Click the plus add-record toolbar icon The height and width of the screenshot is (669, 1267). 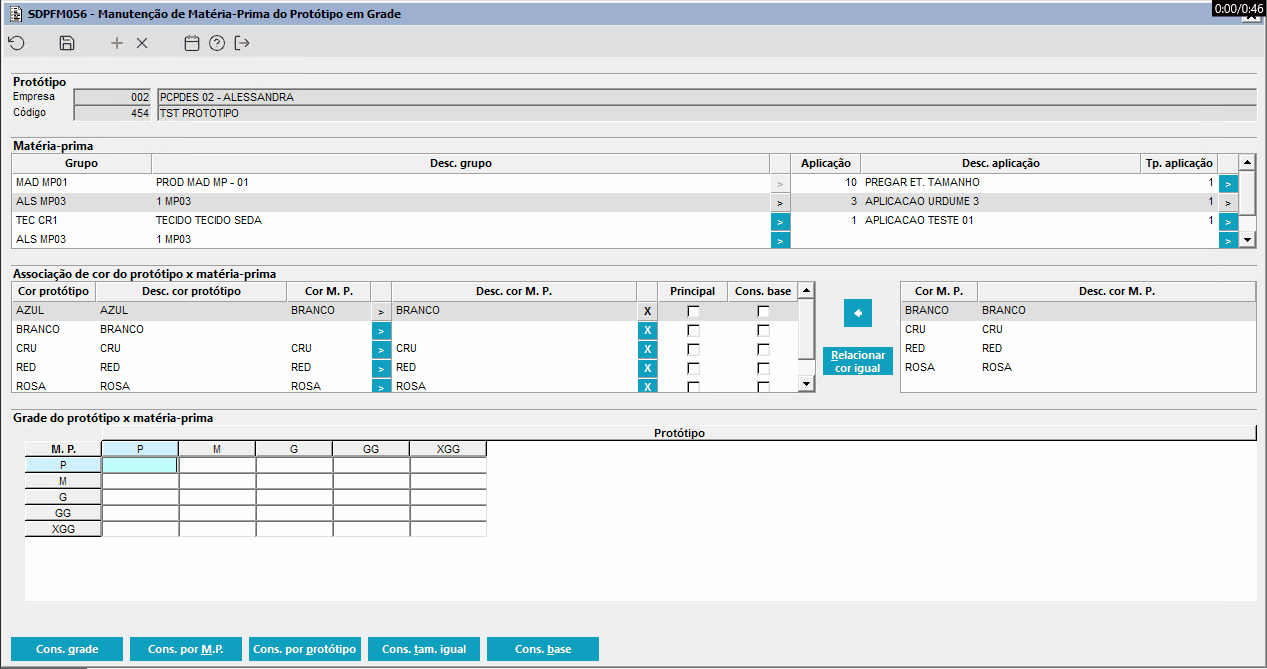coord(117,43)
